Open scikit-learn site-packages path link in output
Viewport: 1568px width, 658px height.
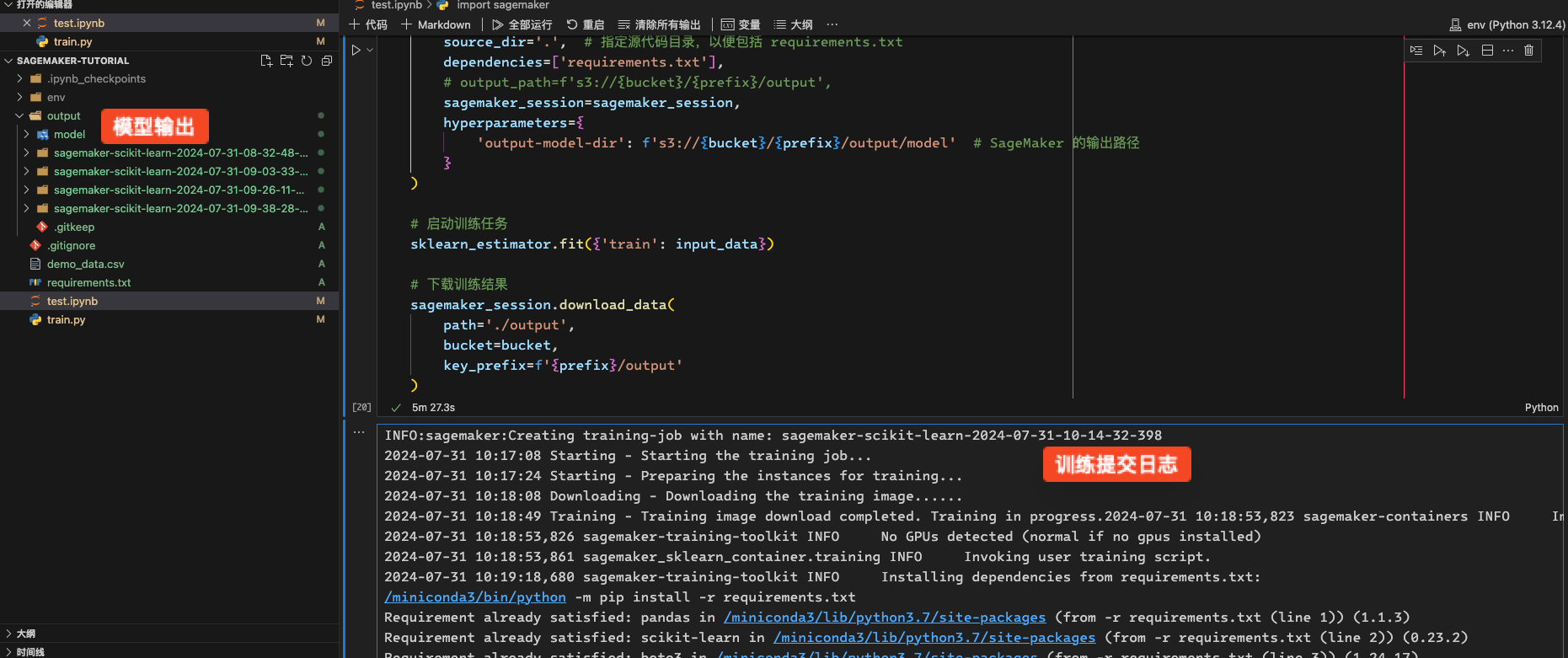(934, 638)
